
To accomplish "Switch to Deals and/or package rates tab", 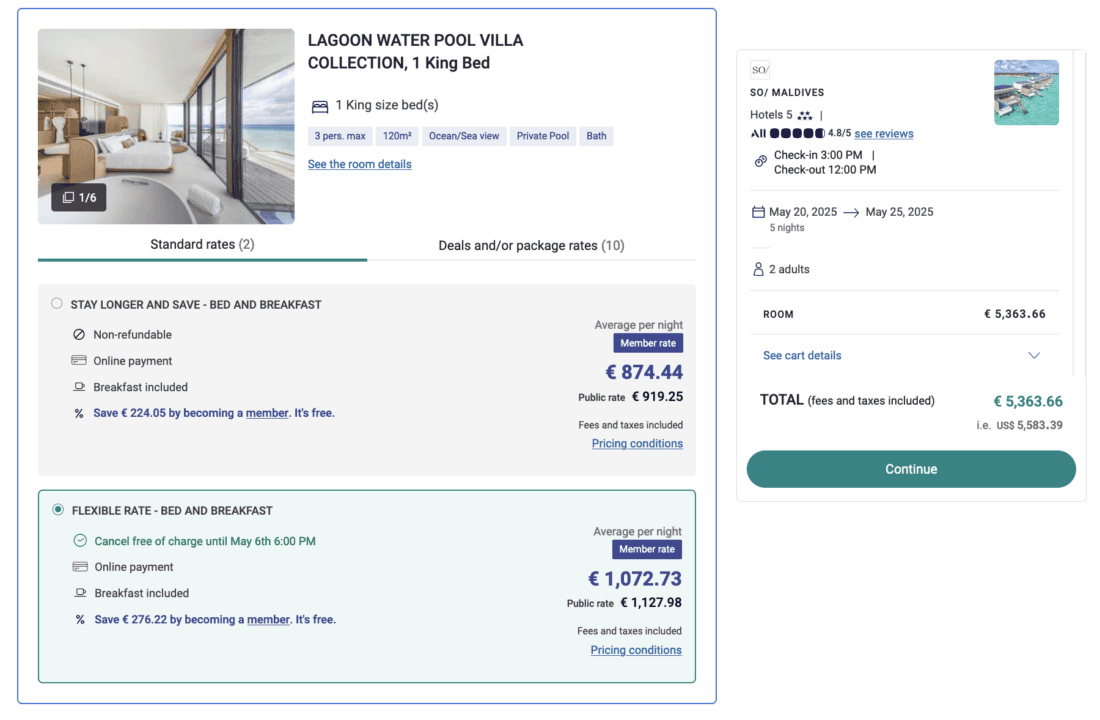I will coord(531,245).
